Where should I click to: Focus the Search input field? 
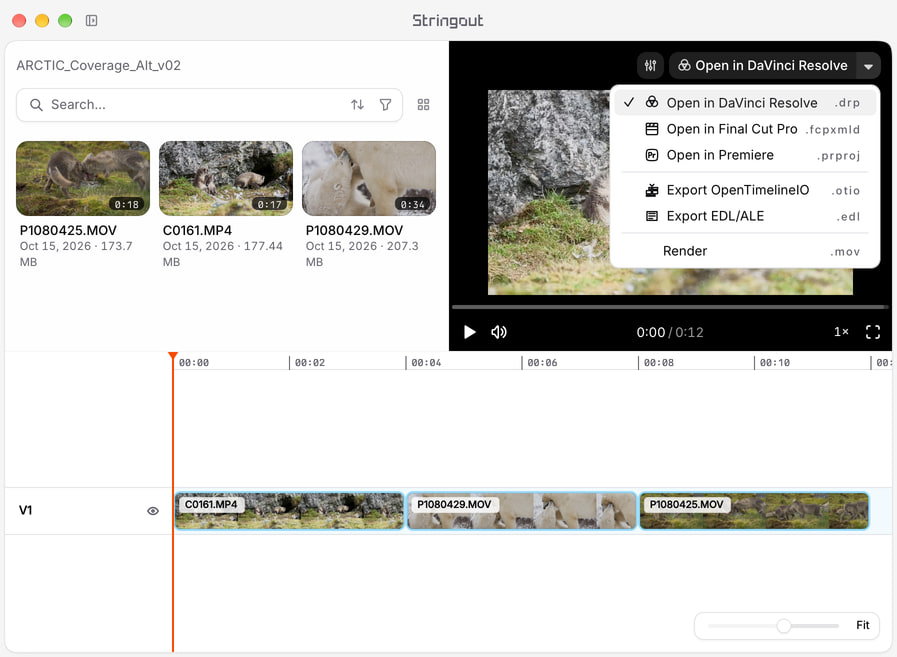point(209,105)
